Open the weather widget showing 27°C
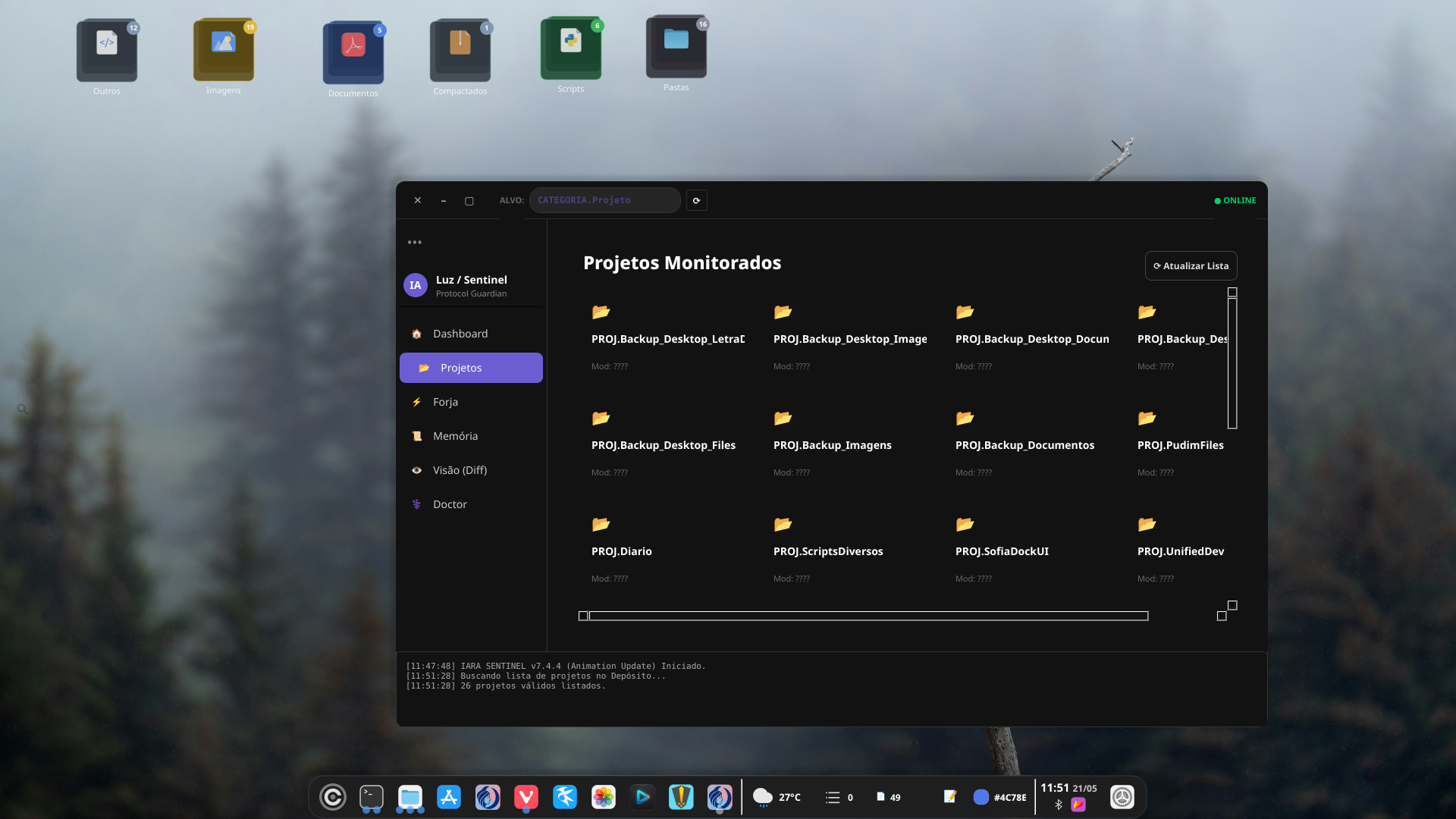 click(x=777, y=797)
